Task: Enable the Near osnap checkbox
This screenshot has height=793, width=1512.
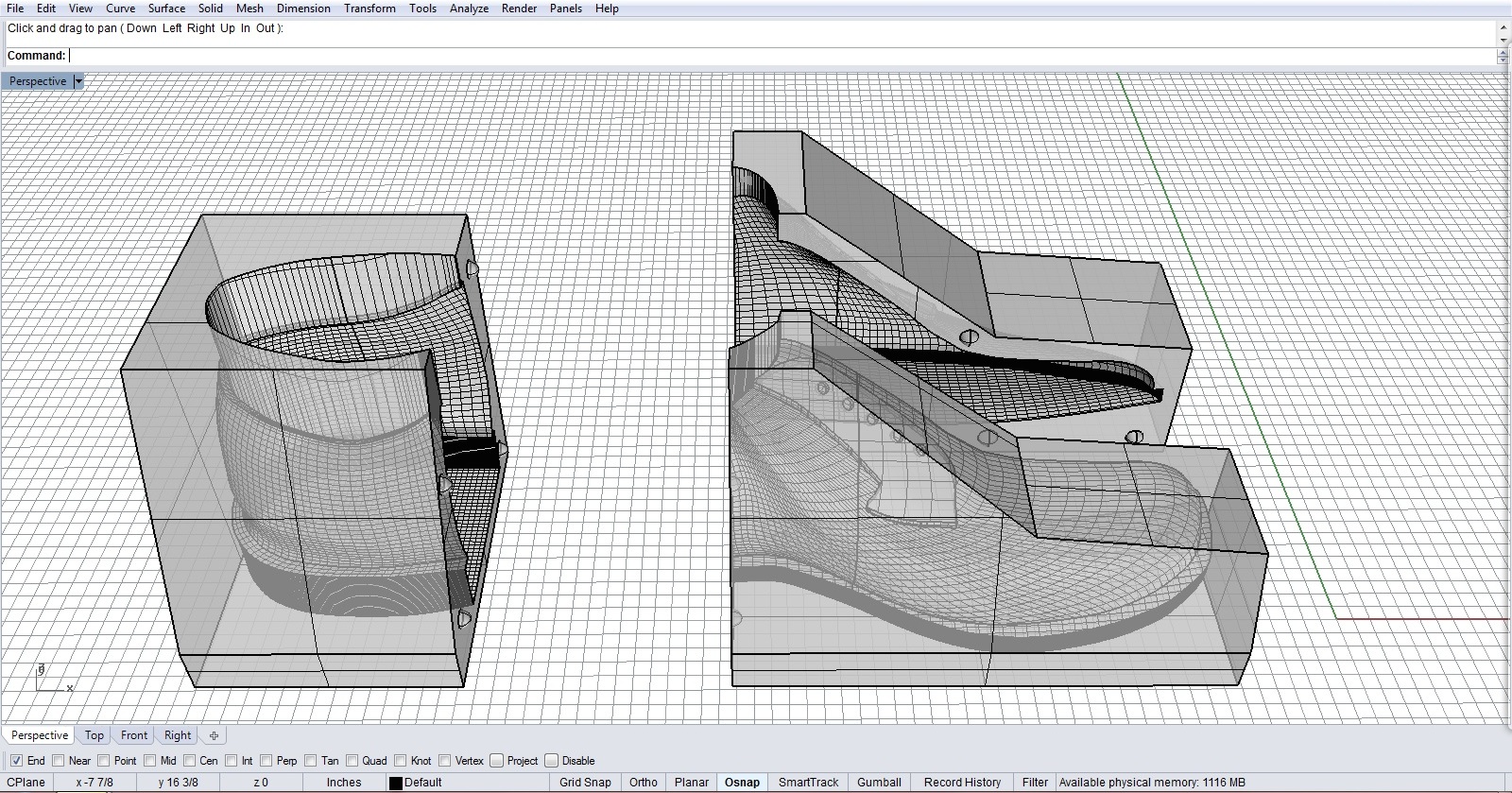Action: pyautogui.click(x=59, y=761)
